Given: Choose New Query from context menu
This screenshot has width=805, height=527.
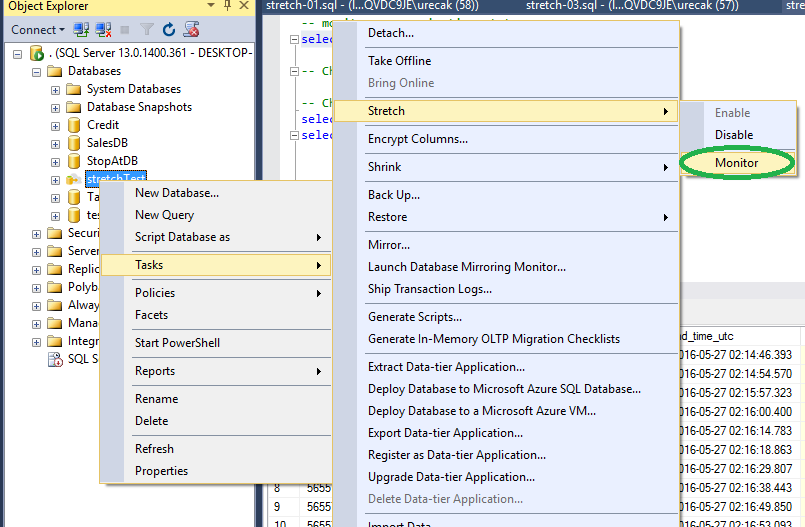Looking at the screenshot, I should 216,215.
